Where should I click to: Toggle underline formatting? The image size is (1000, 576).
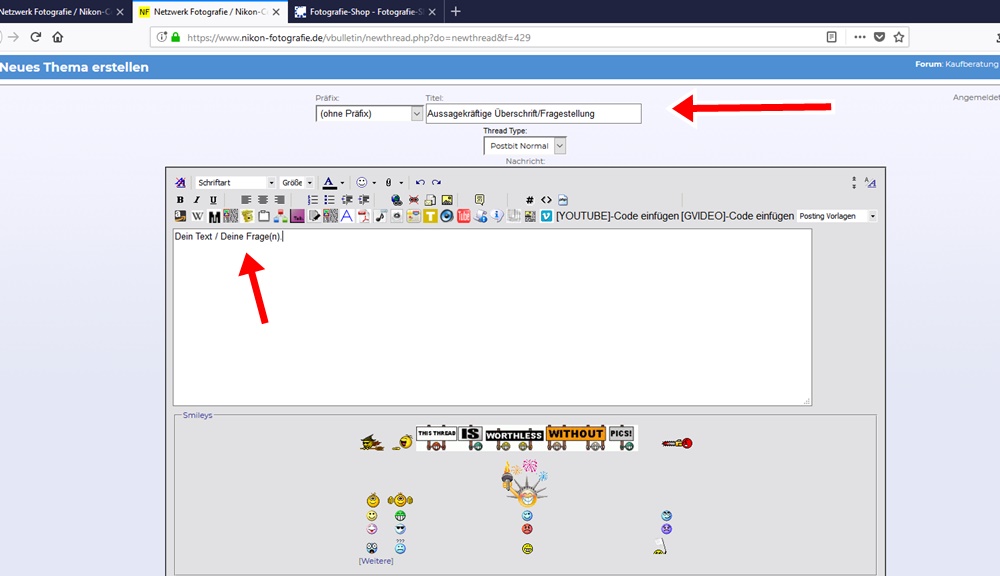[x=213, y=200]
